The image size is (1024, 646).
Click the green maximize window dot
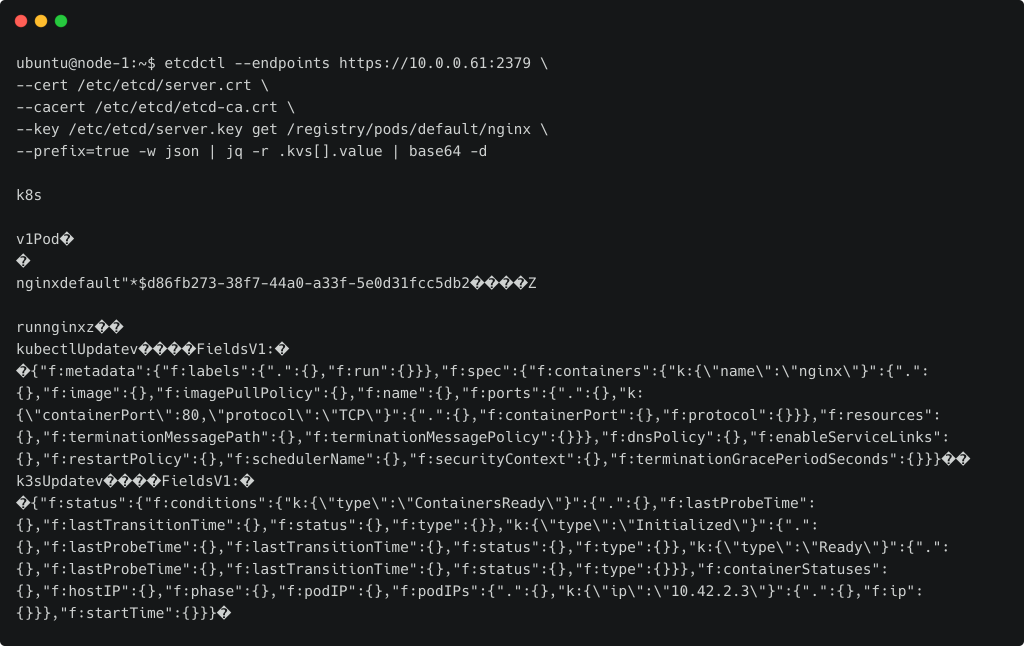[x=61, y=21]
